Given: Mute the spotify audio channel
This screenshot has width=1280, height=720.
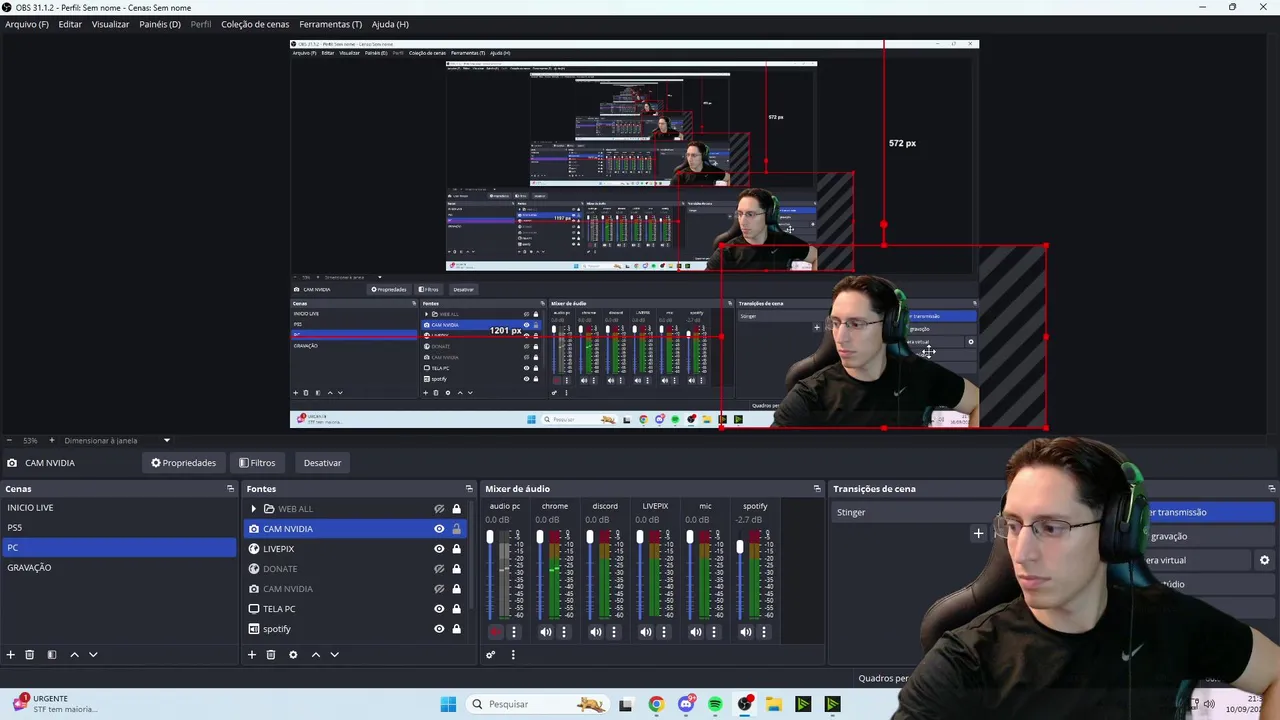Looking at the screenshot, I should tap(746, 632).
